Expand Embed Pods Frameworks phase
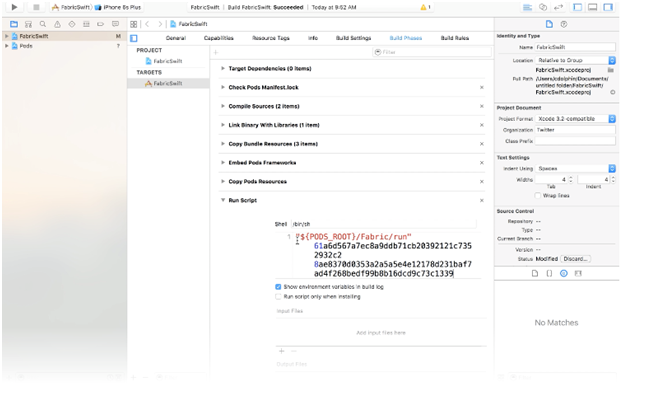The image size is (646, 395). pos(223,163)
